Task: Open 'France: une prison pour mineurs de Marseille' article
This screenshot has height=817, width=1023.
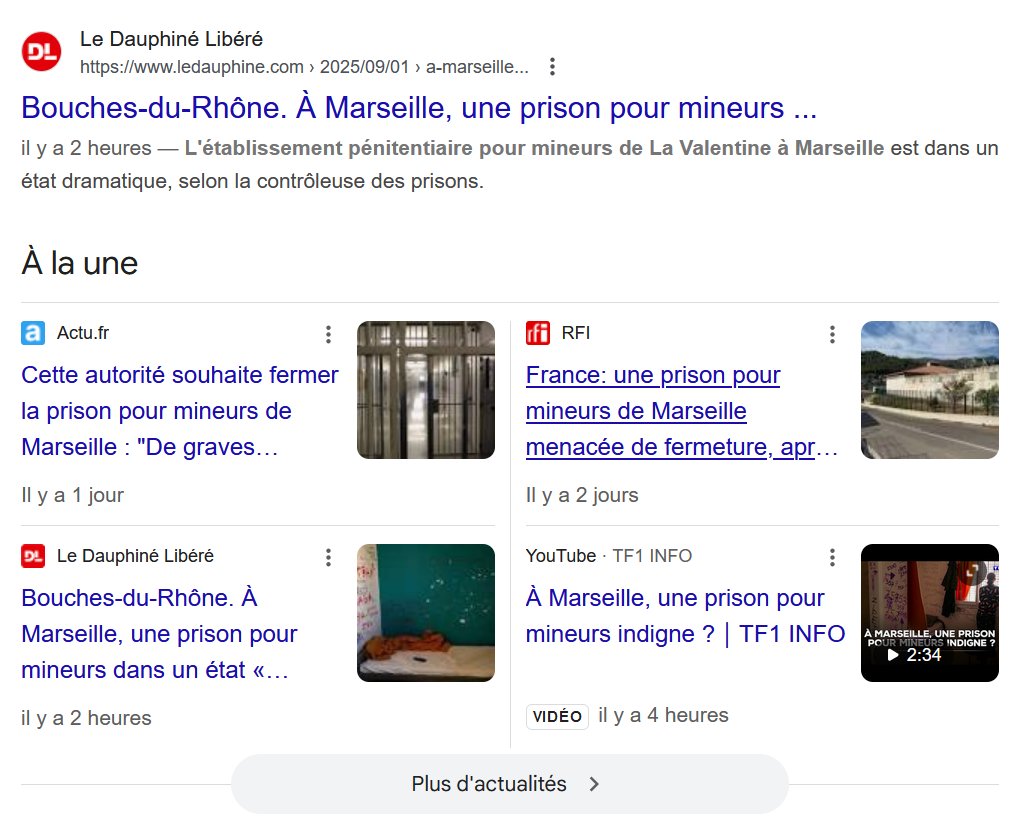Action: point(682,411)
